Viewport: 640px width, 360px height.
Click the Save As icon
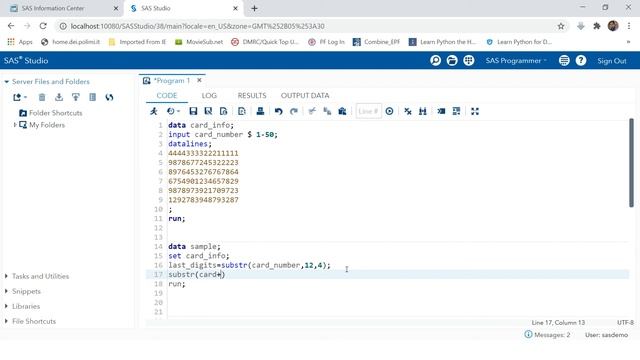[208, 111]
